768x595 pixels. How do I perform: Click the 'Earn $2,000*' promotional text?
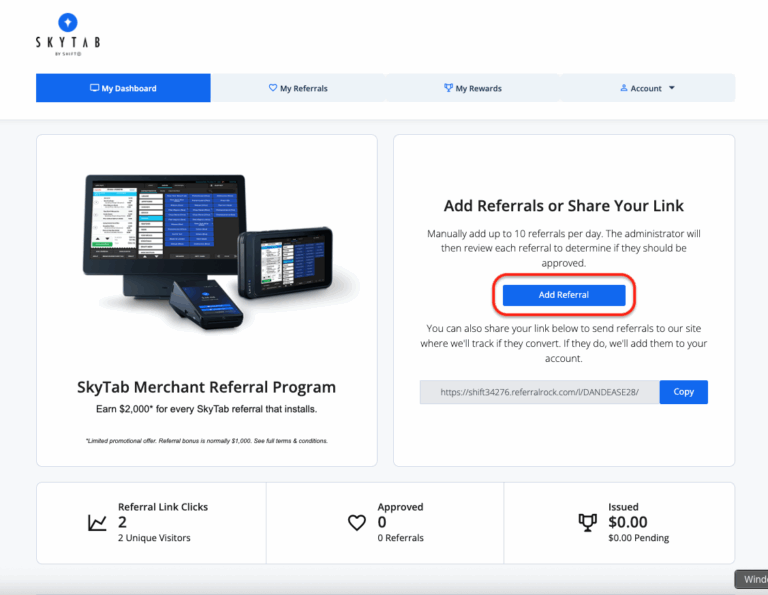click(x=206, y=409)
